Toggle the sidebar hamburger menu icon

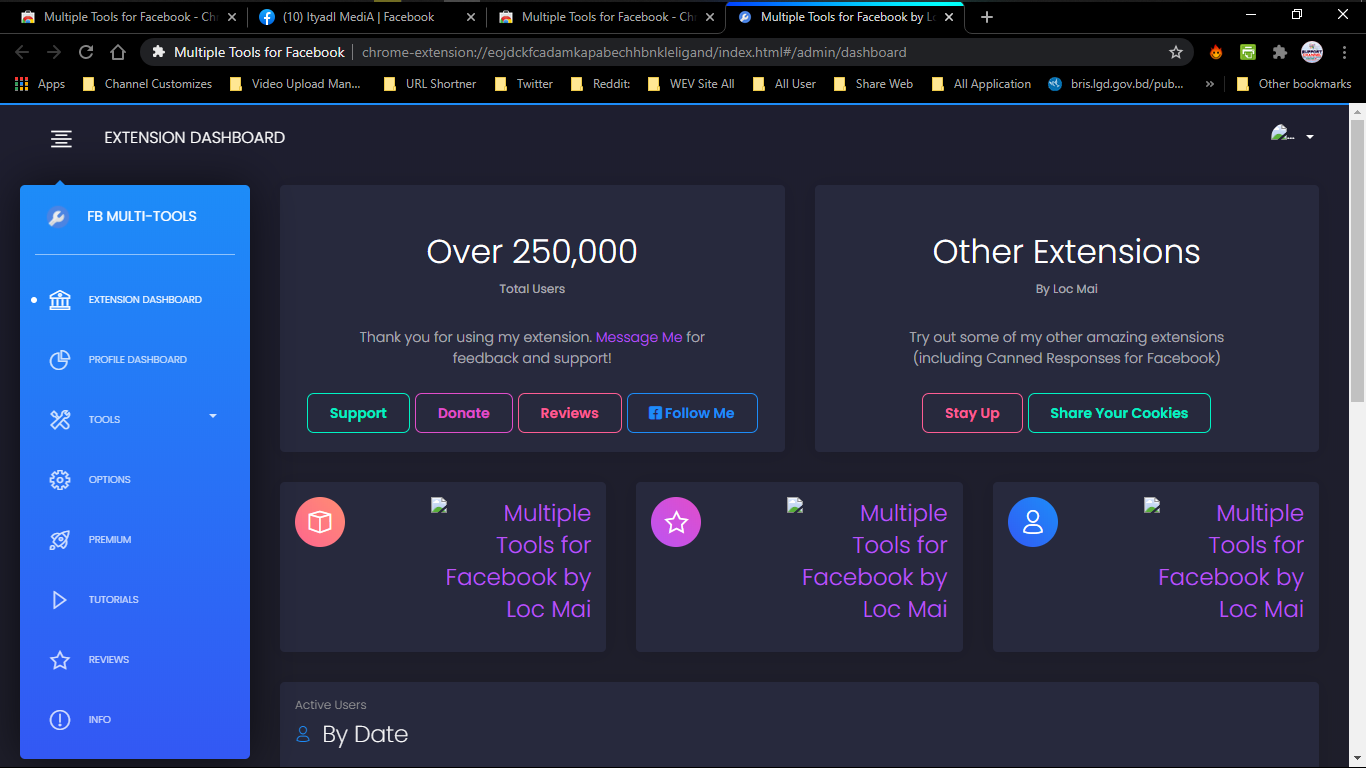pyautogui.click(x=61, y=139)
